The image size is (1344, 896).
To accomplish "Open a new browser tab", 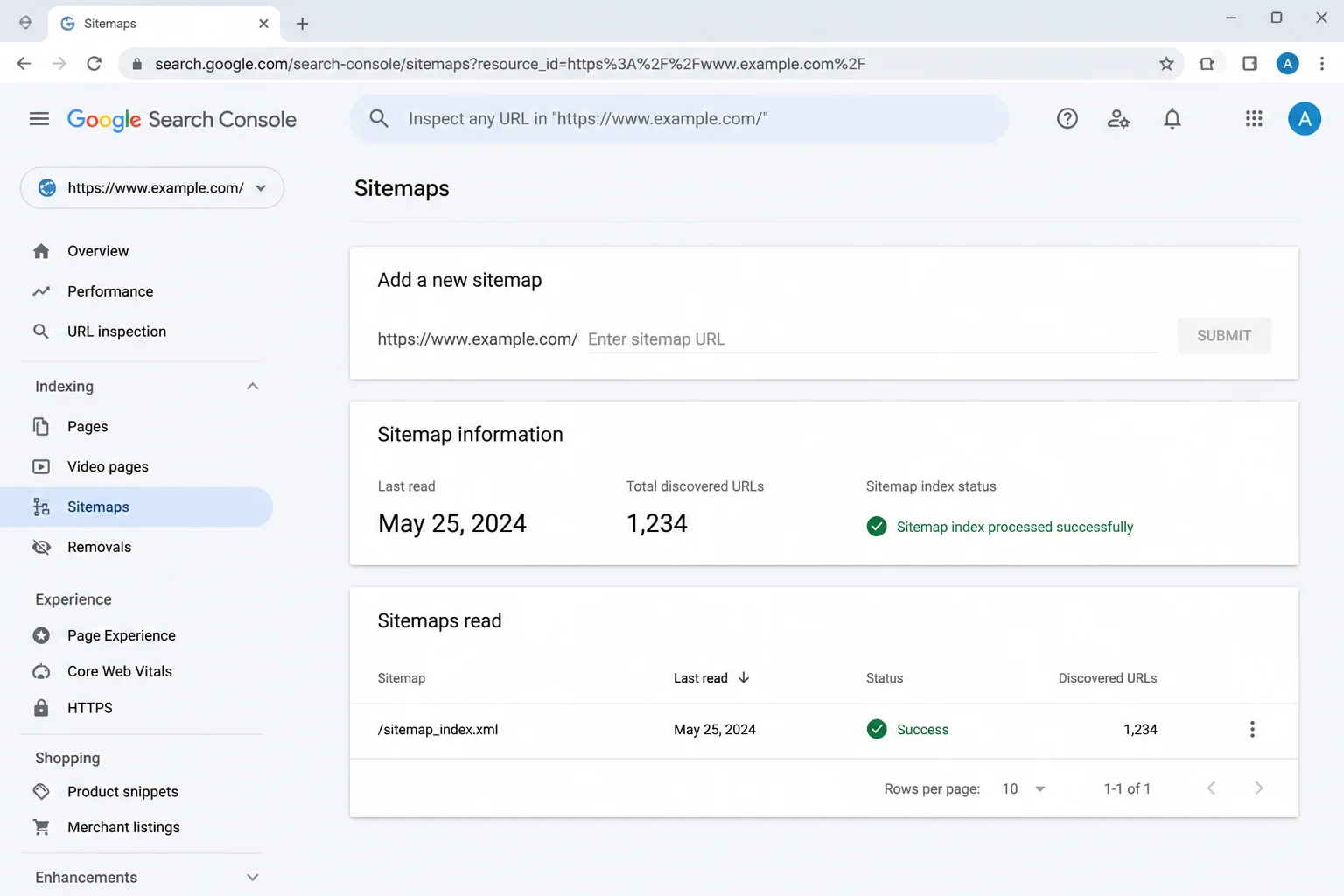I will tap(303, 24).
